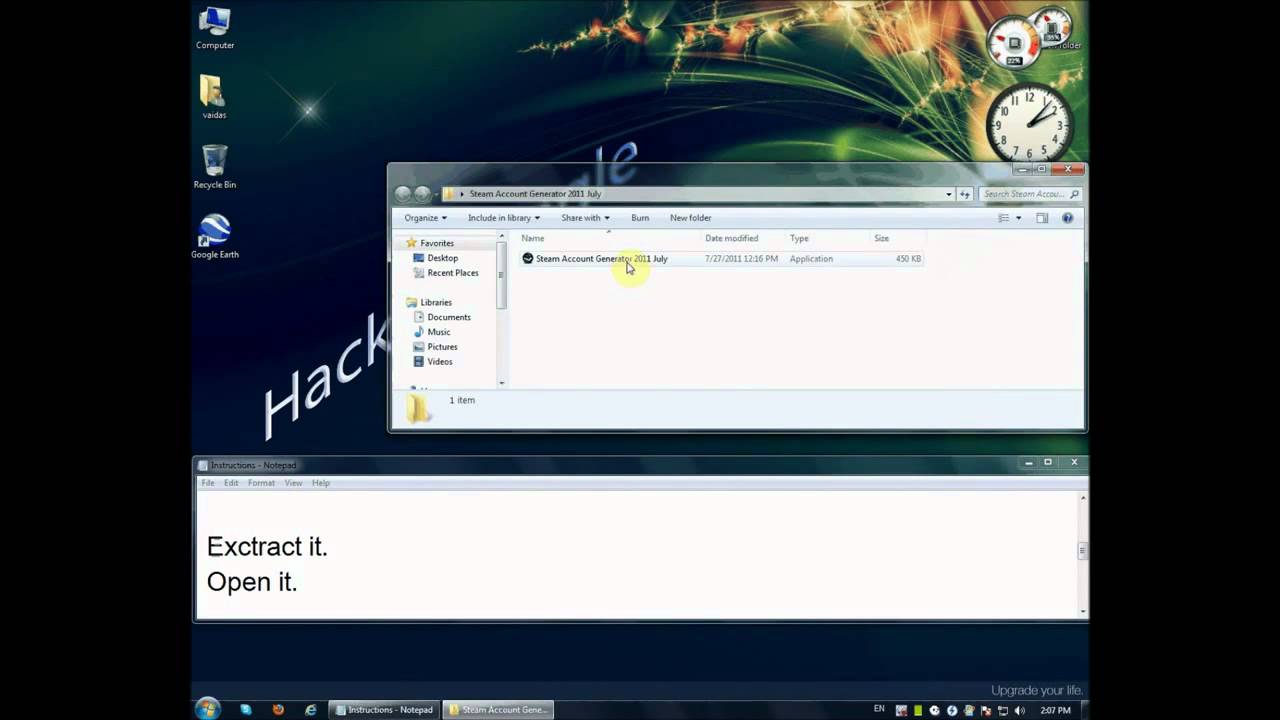
Task: Click the 'Exctract it.' text line
Action: [267, 547]
